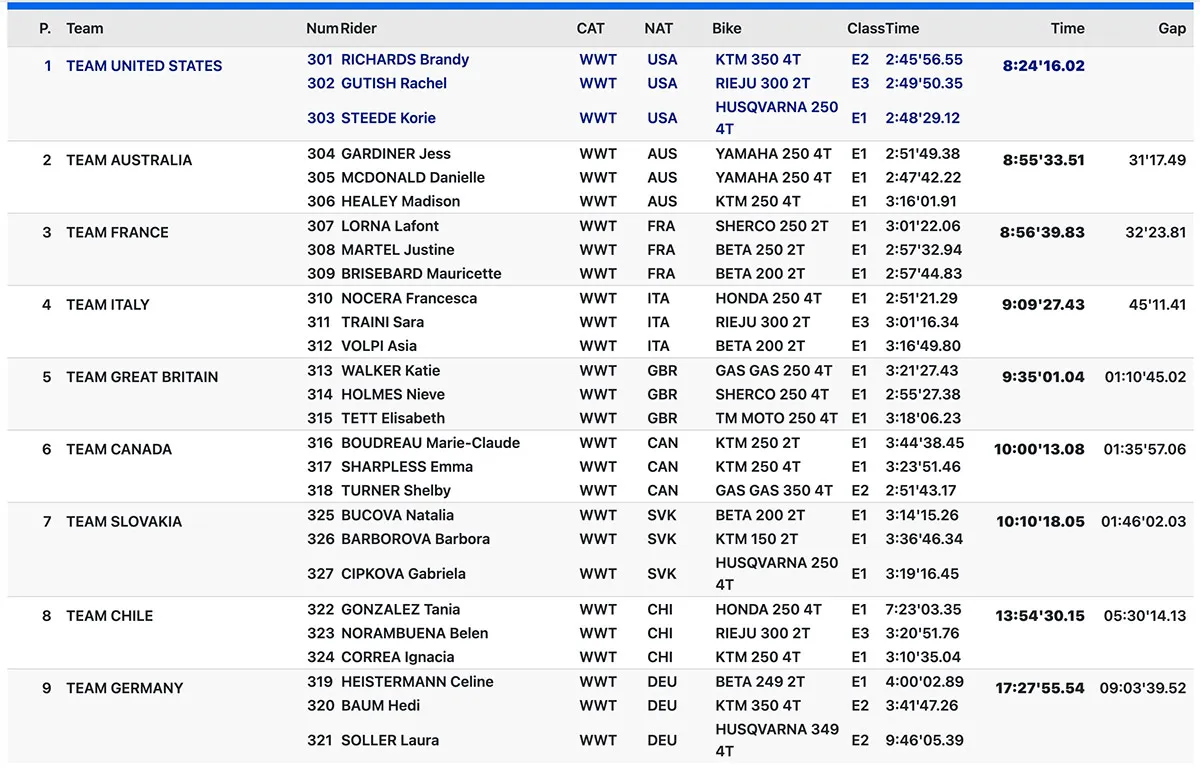Click rider GARDINER Jess
This screenshot has height=776, width=1200.
tap(396, 154)
